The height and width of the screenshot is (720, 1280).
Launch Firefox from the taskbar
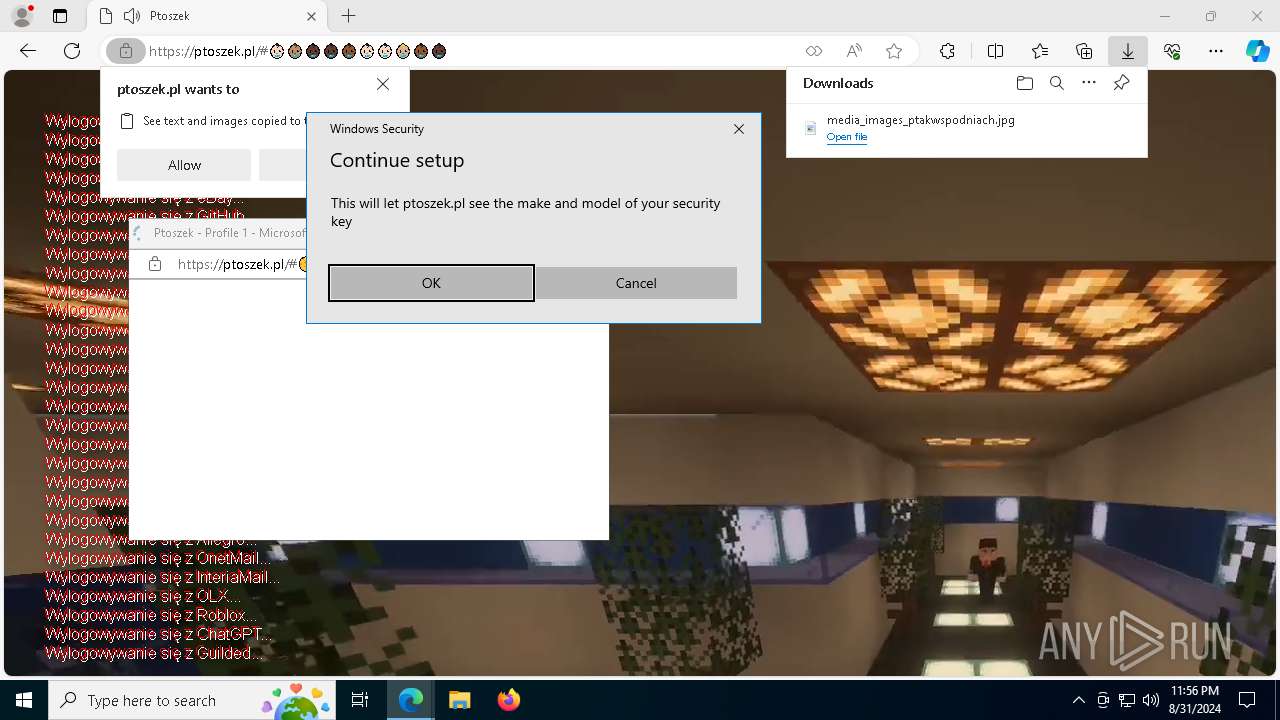(x=508, y=700)
